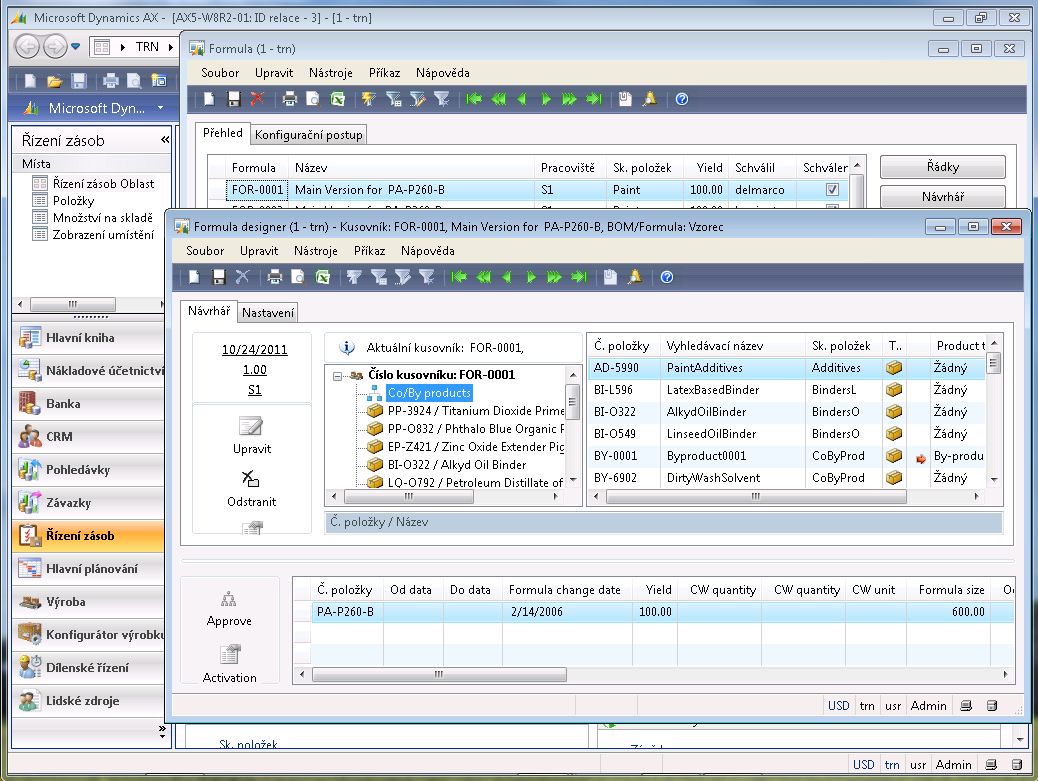Click Č. položky / Název field
The width and height of the screenshot is (1038, 781).
click(x=663, y=522)
